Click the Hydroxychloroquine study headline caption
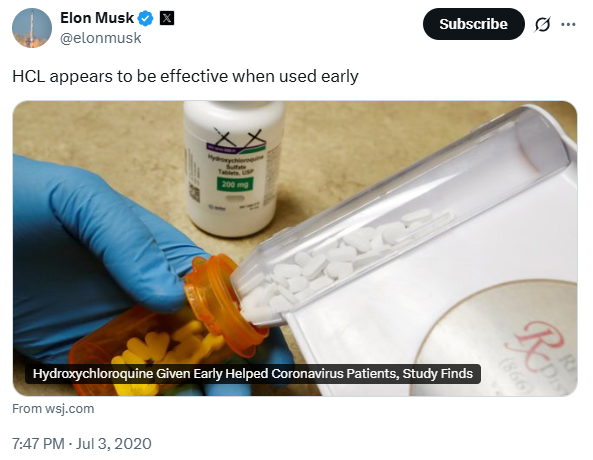Image resolution: width=593 pixels, height=460 pixels. point(253,374)
